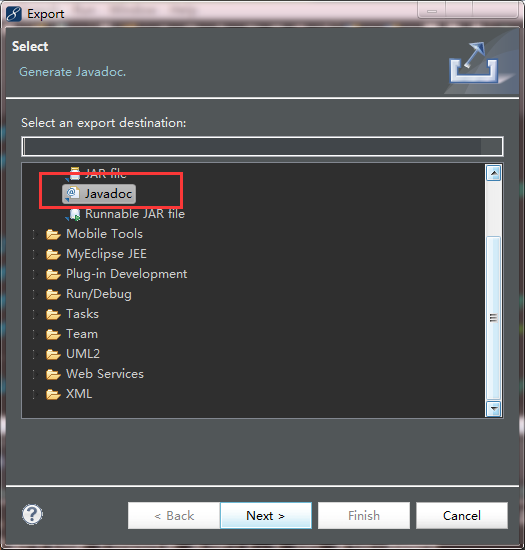The height and width of the screenshot is (550, 525).
Task: Click the Plug-in Development folder icon
Action: pyautogui.click(x=53, y=274)
